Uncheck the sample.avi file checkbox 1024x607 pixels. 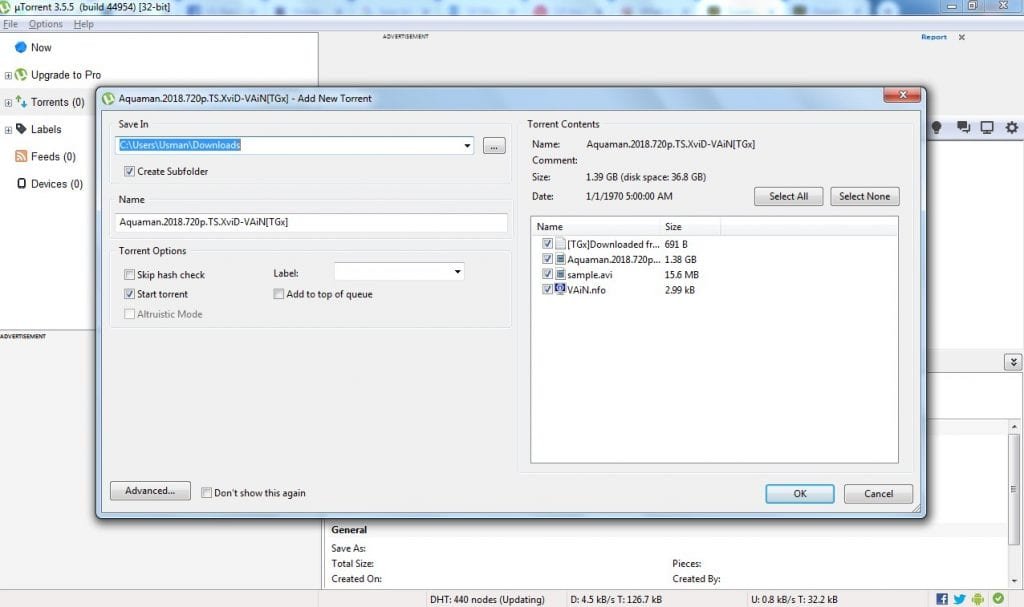click(547, 274)
